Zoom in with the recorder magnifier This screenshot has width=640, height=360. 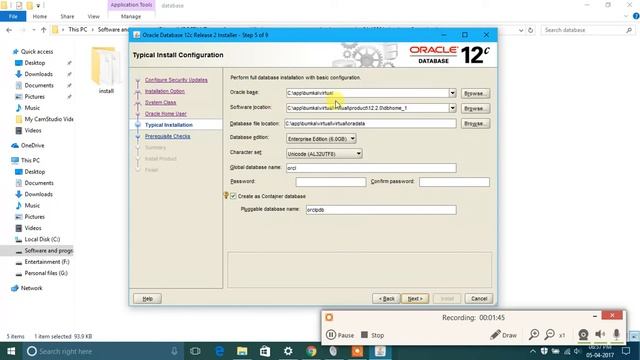pos(534,335)
